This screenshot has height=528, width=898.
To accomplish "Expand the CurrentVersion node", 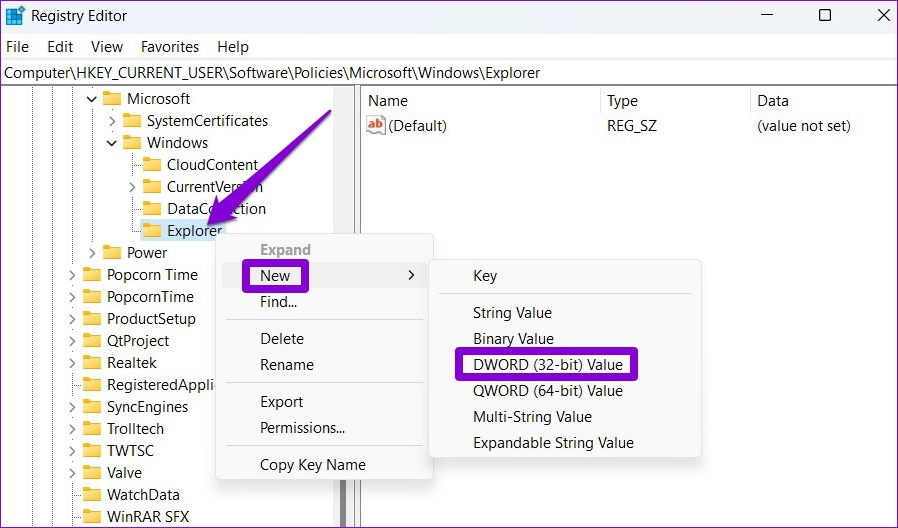I will [132, 187].
